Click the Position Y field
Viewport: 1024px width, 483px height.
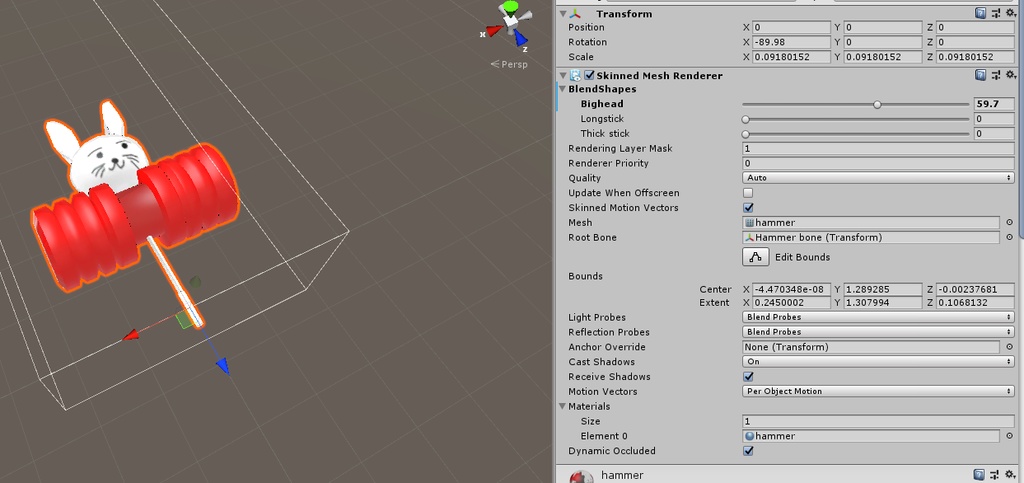[x=882, y=27]
